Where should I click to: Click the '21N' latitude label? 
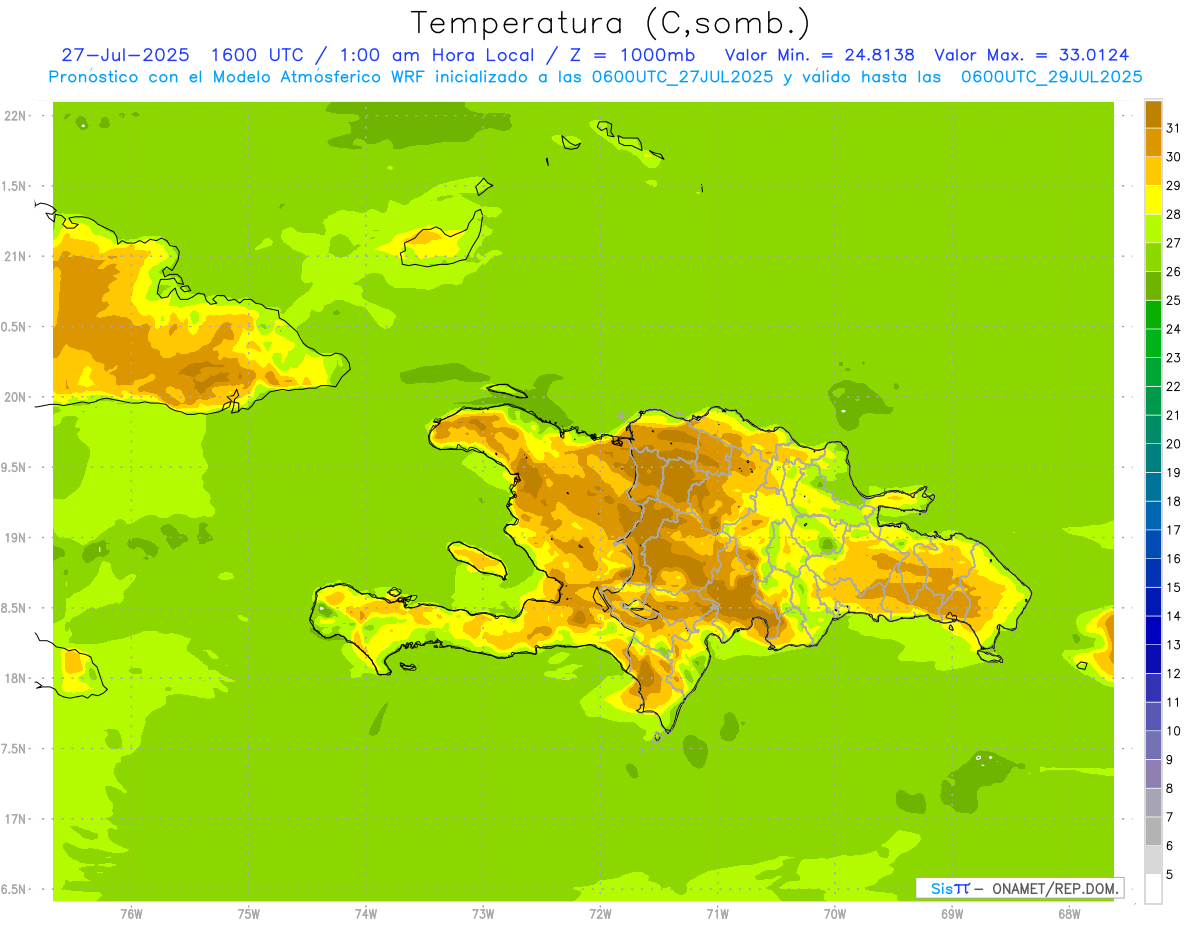tap(15, 257)
